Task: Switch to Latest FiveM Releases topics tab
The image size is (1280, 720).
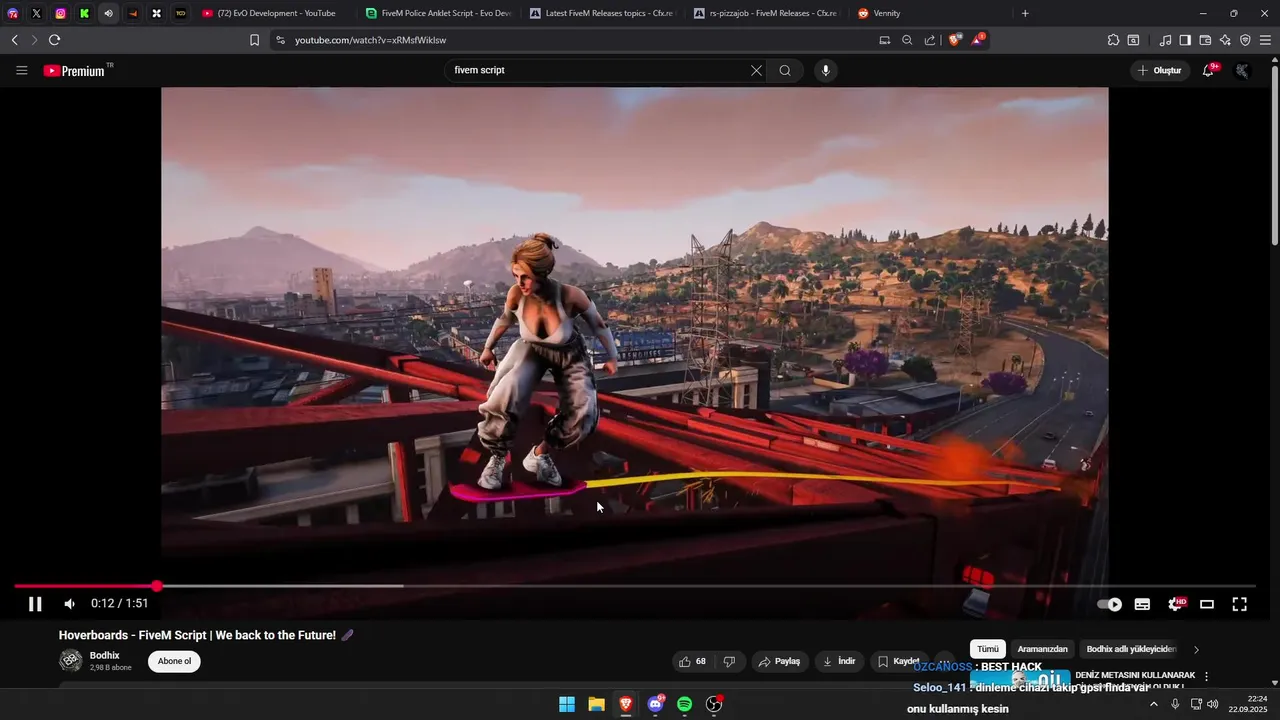Action: tap(603, 13)
